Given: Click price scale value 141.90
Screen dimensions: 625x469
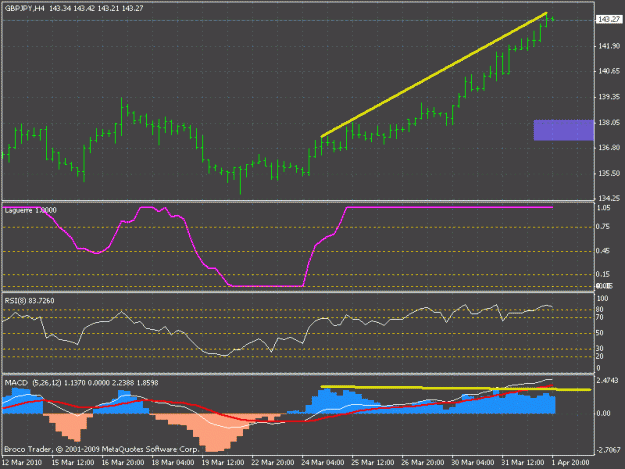Looking at the screenshot, I should [x=609, y=46].
